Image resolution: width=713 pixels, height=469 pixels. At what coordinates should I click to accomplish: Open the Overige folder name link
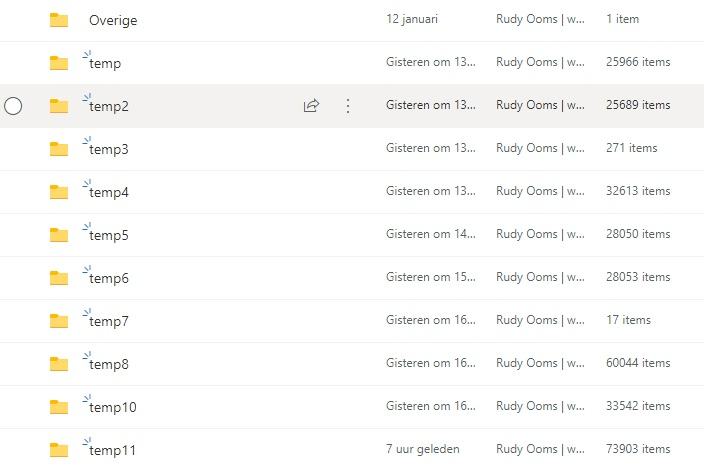[x=113, y=20]
